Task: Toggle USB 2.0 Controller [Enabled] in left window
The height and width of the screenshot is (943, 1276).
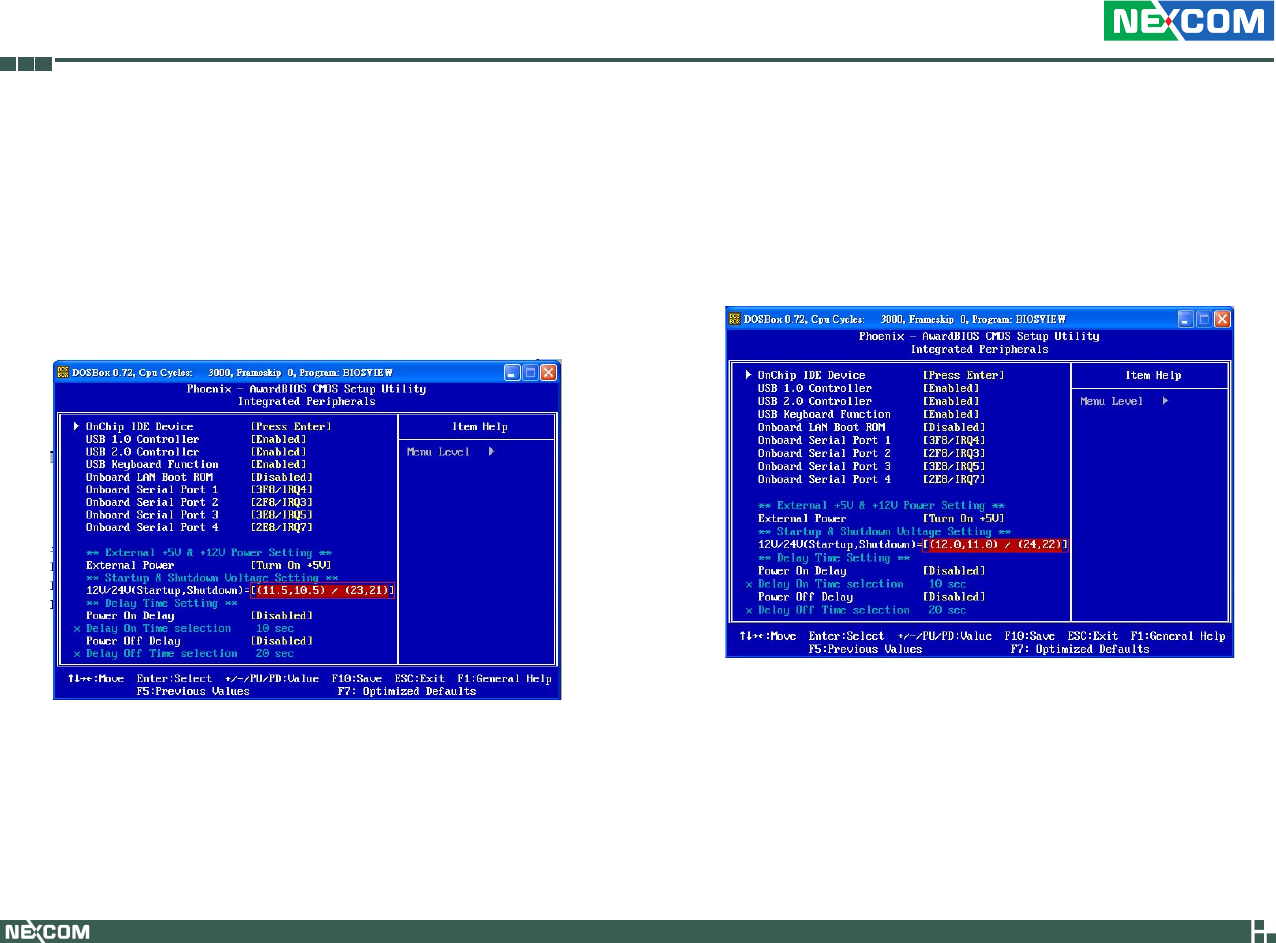Action: click(x=278, y=452)
